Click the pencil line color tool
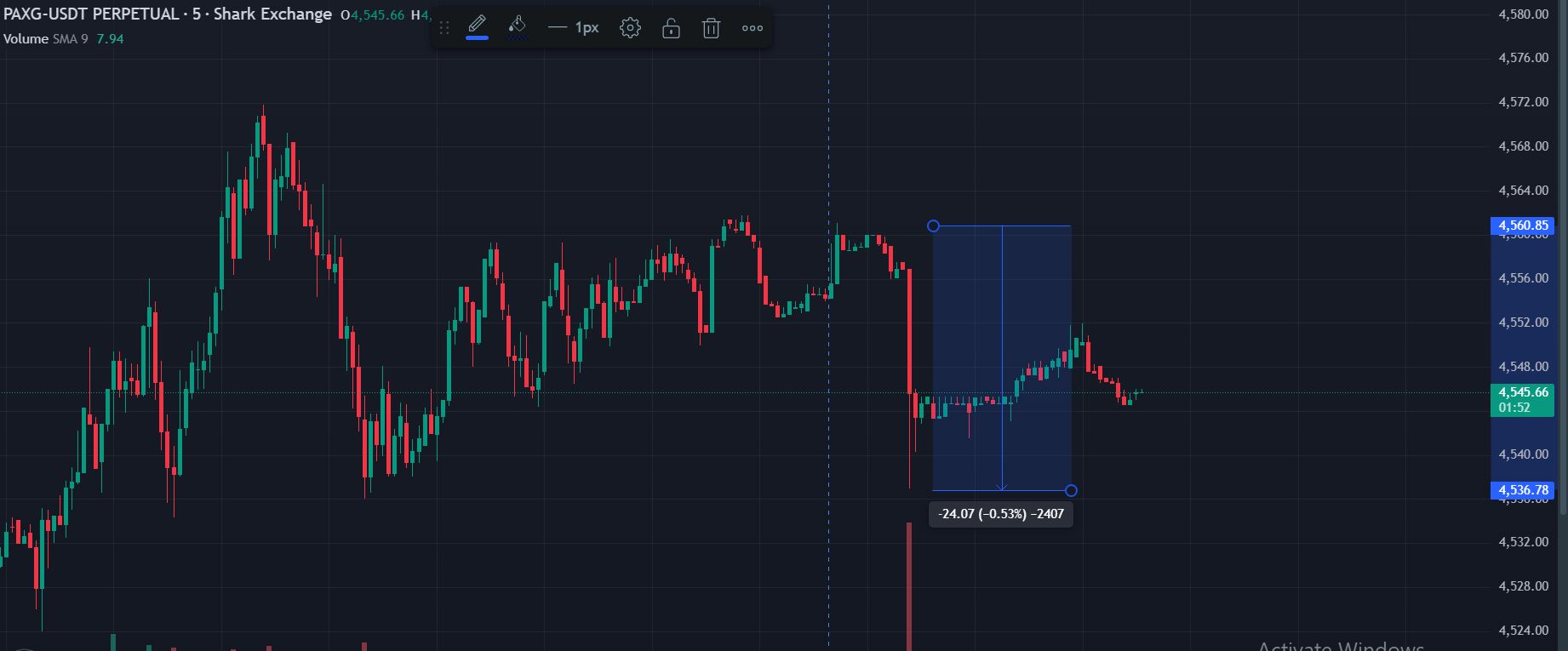Screen dimensions: 1568x651 point(478,24)
